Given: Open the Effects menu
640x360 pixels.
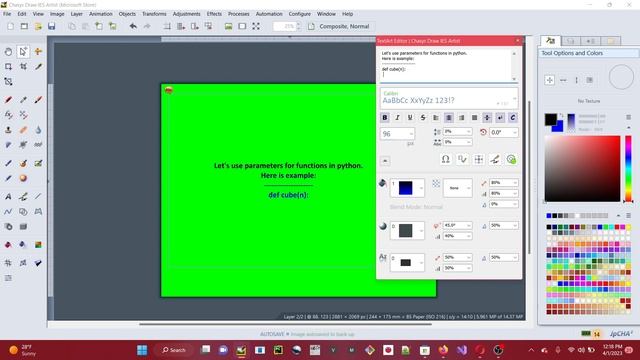Looking at the screenshot, I should (x=214, y=14).
